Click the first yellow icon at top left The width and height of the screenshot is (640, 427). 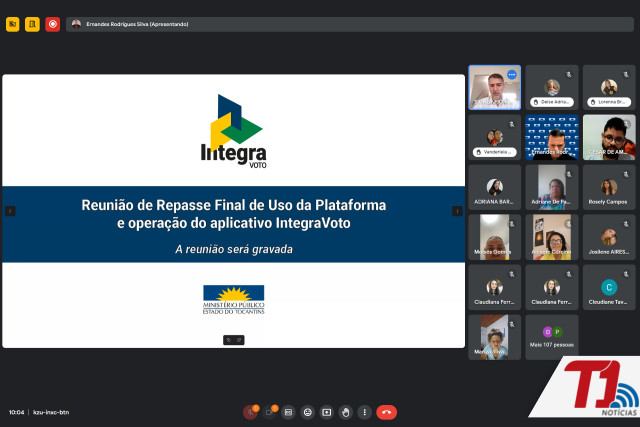pyautogui.click(x=13, y=24)
